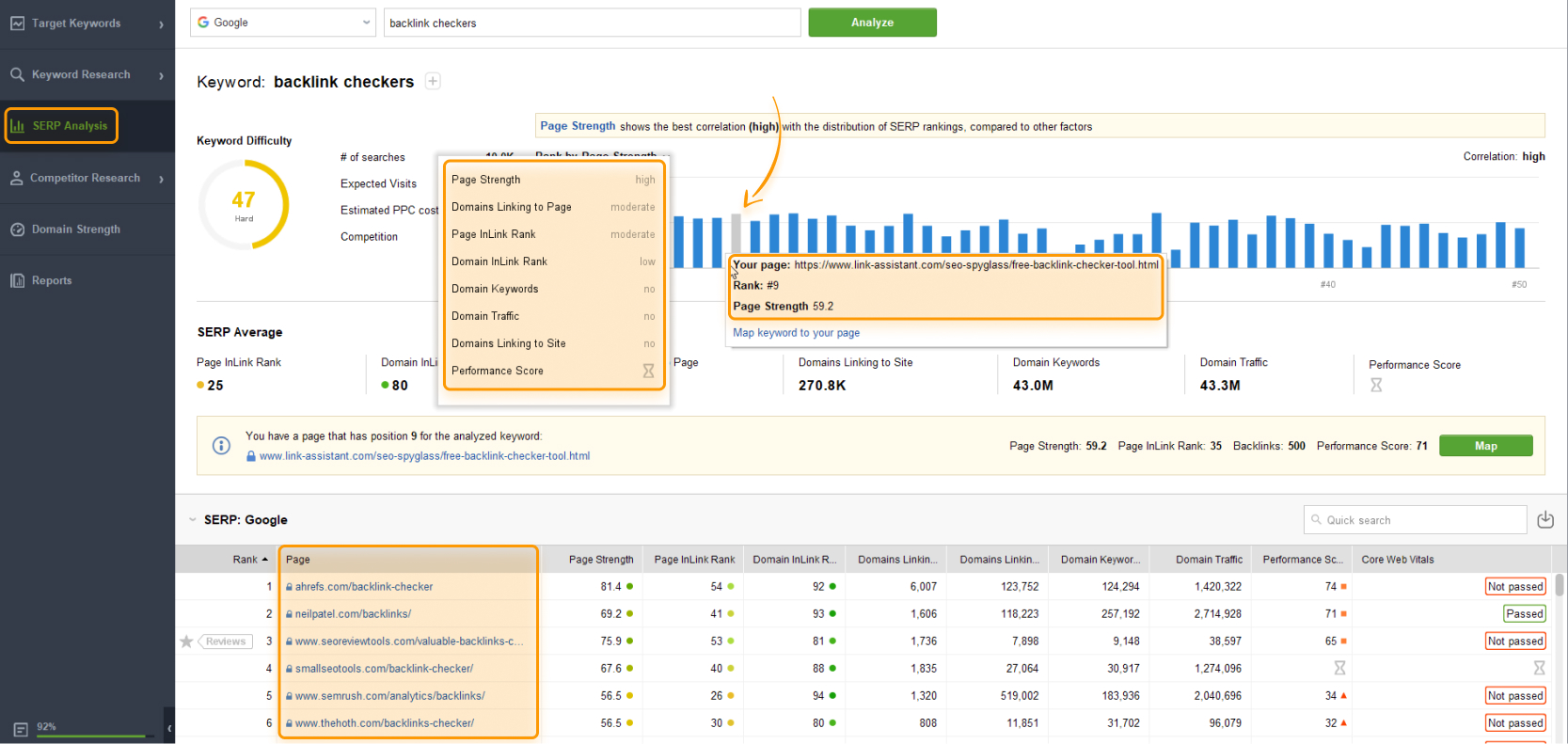Open smallseotools.com/backlink-checker/ page link
This screenshot has width=1568, height=744.
384,669
